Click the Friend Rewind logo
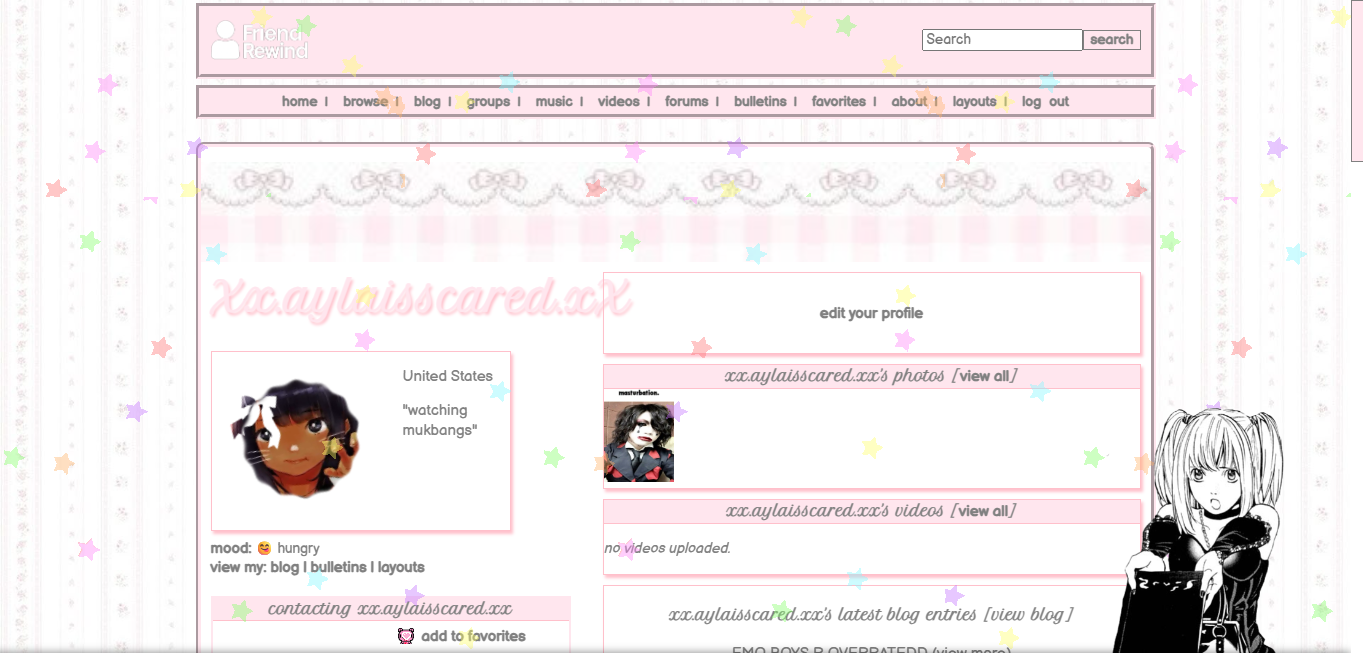 click(x=260, y=40)
